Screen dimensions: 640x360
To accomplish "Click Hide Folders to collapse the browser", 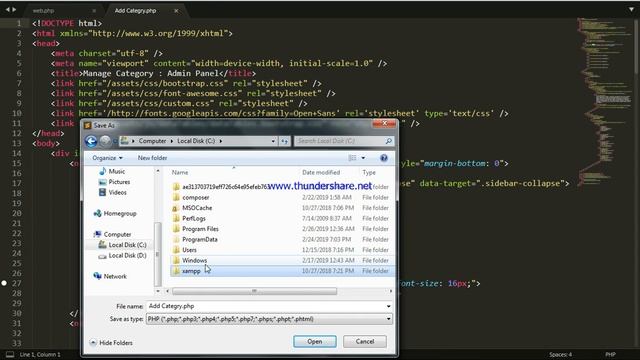I will [111, 343].
